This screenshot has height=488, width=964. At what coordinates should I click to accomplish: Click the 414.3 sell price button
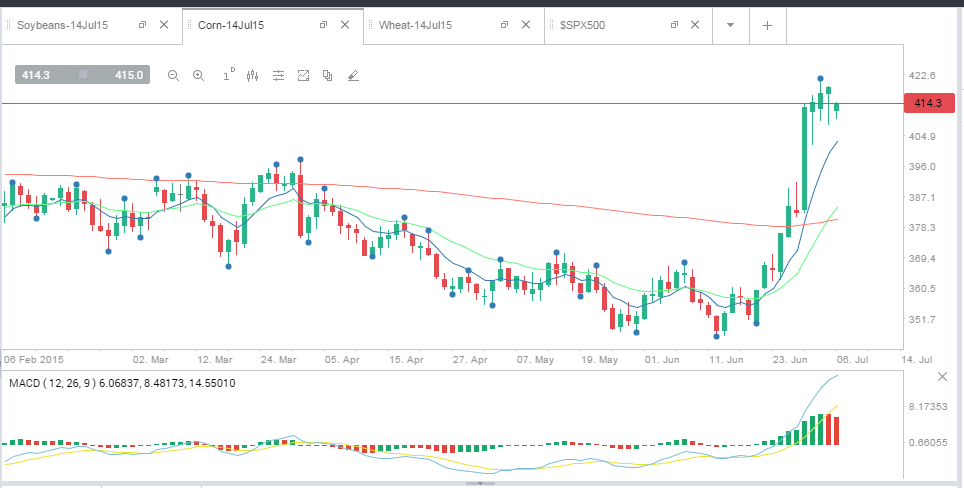[36, 75]
